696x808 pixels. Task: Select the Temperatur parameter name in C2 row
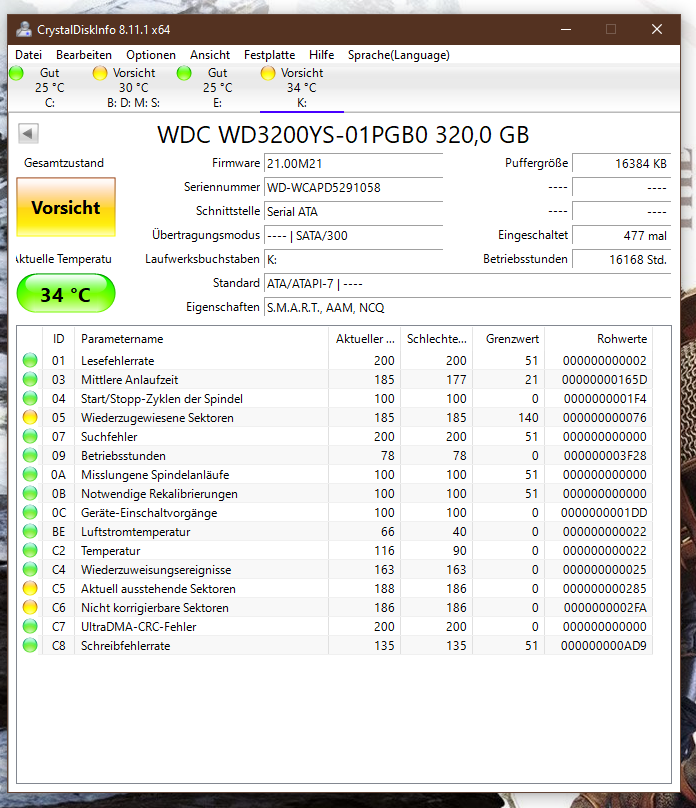(x=110, y=551)
